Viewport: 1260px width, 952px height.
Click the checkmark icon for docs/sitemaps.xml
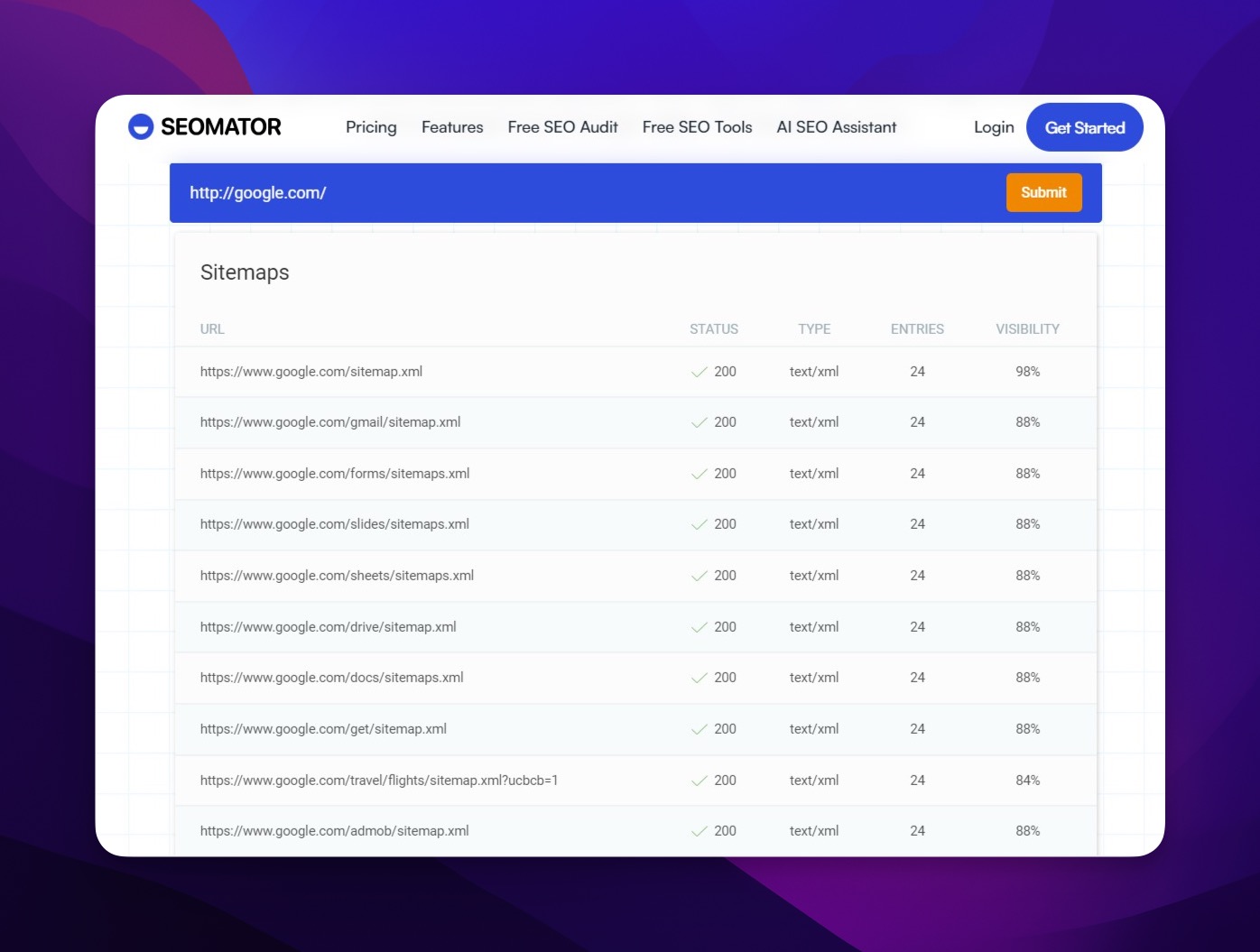(699, 678)
